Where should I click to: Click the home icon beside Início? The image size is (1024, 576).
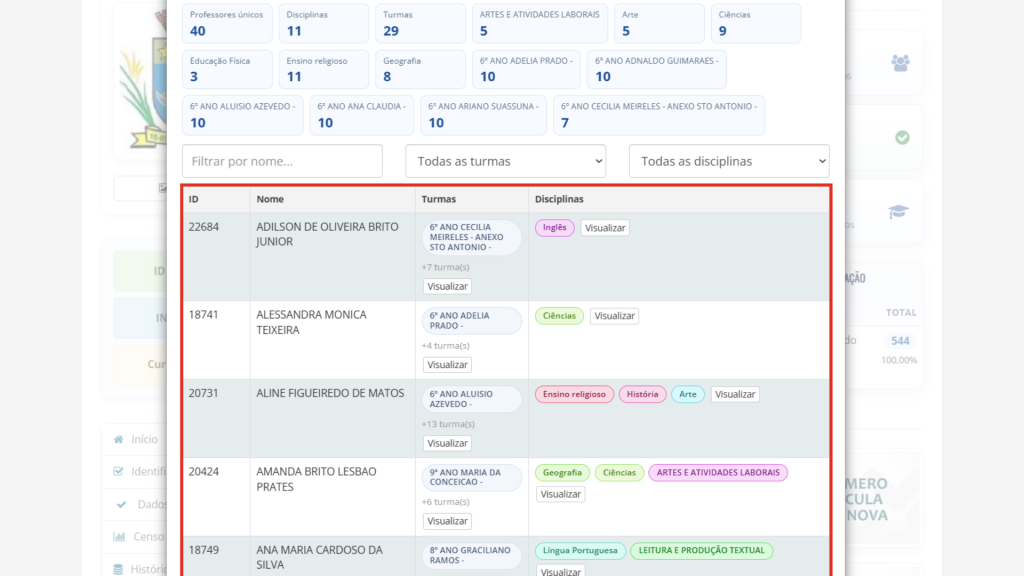pyautogui.click(x=119, y=439)
